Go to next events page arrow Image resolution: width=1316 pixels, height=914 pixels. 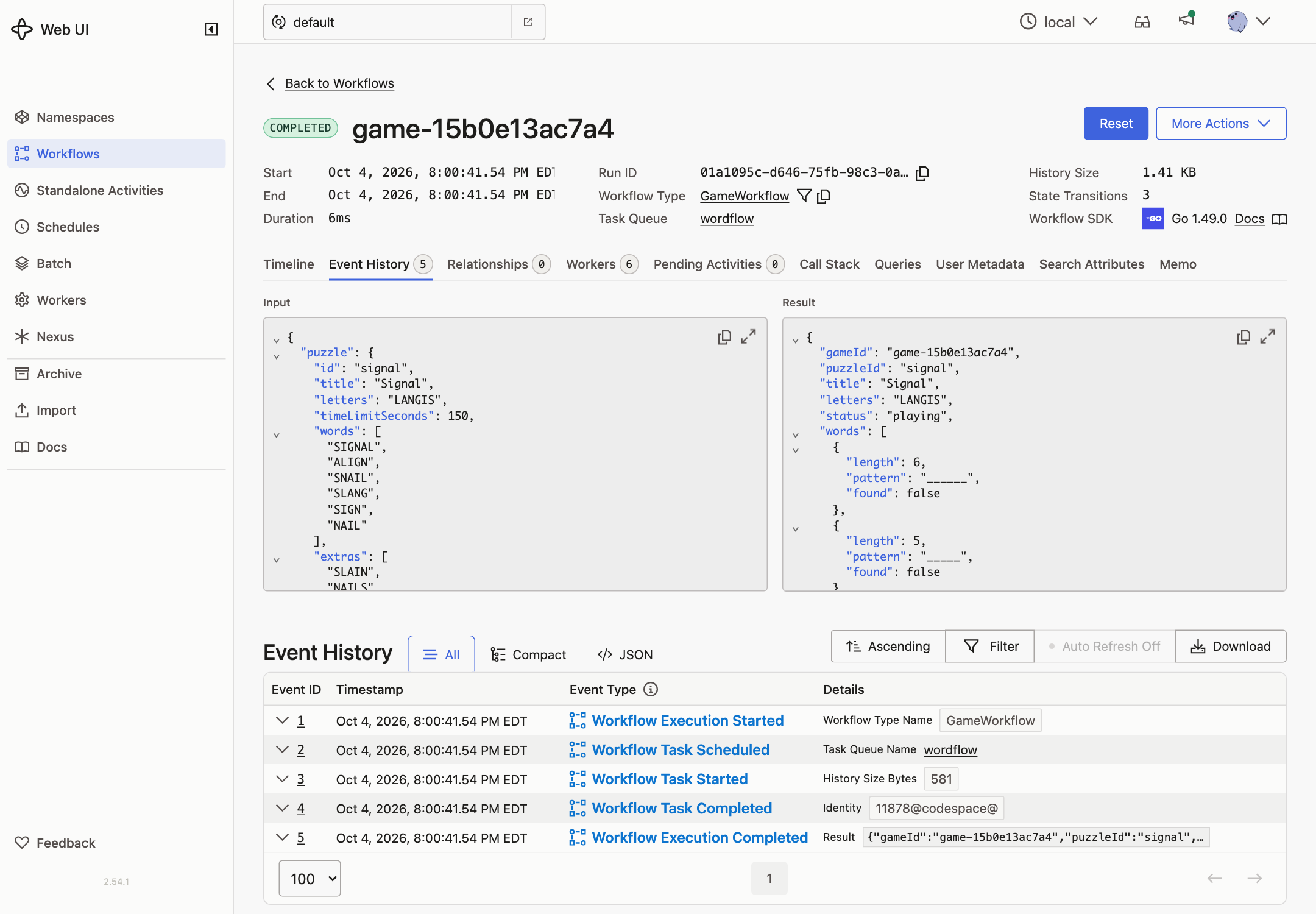click(x=1254, y=878)
